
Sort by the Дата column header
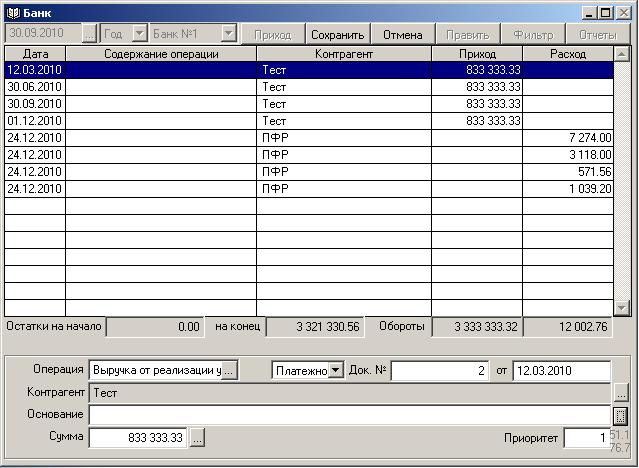click(35, 54)
